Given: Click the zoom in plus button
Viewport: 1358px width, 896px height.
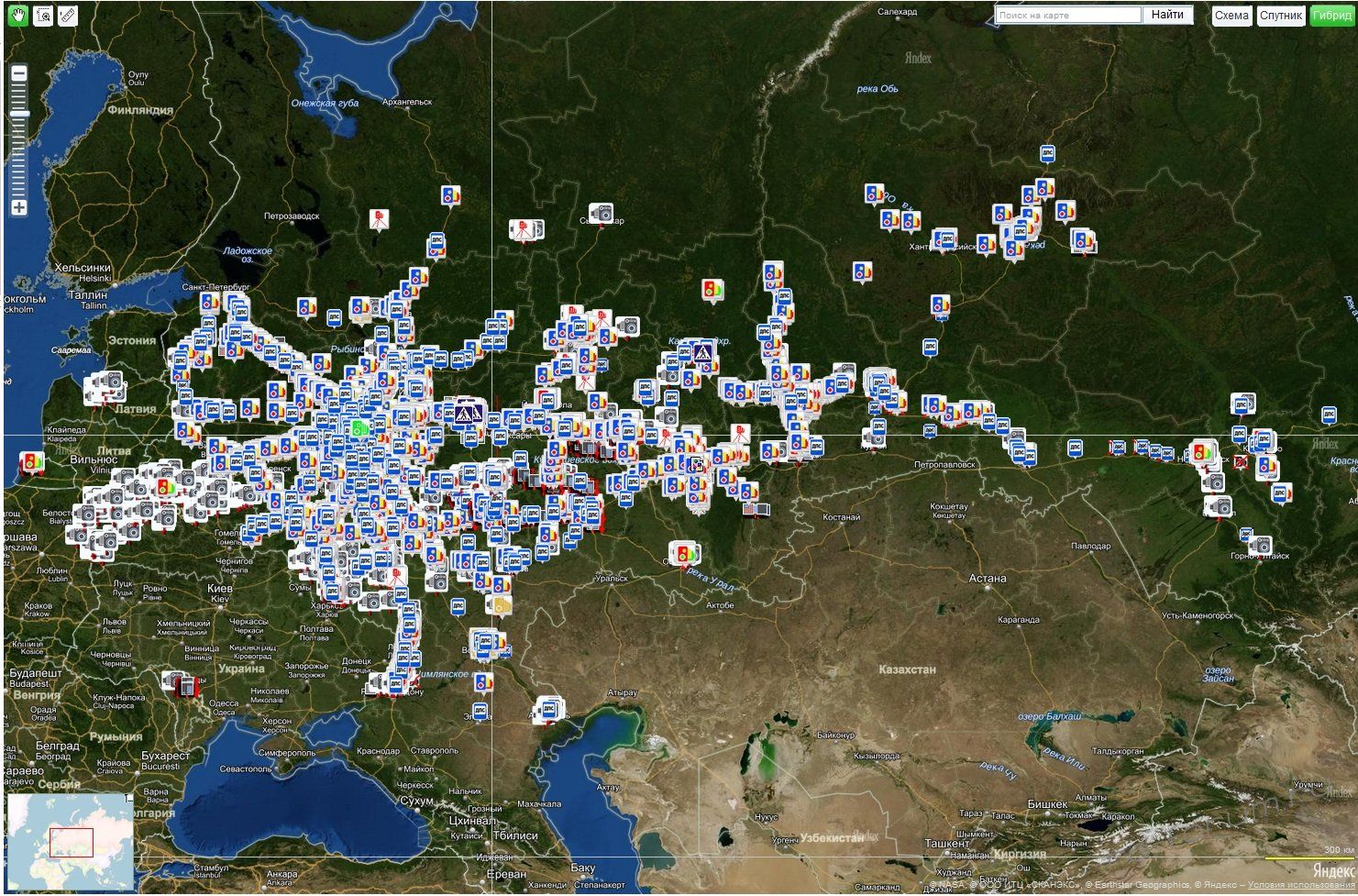Looking at the screenshot, I should tap(18, 207).
